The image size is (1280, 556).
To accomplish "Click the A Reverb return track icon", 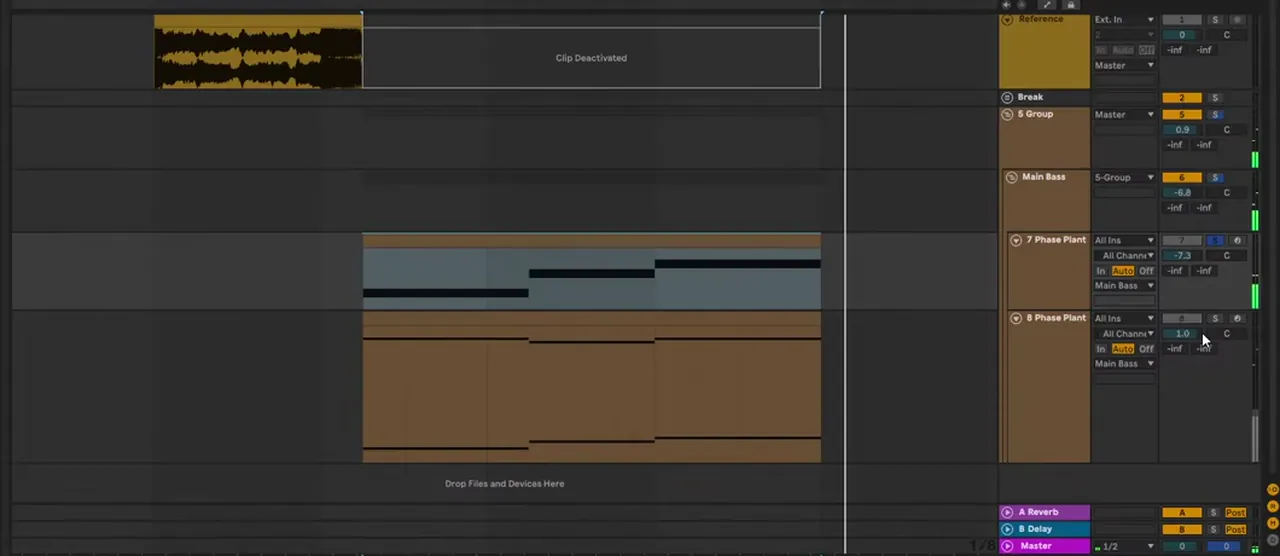I will tap(1007, 512).
